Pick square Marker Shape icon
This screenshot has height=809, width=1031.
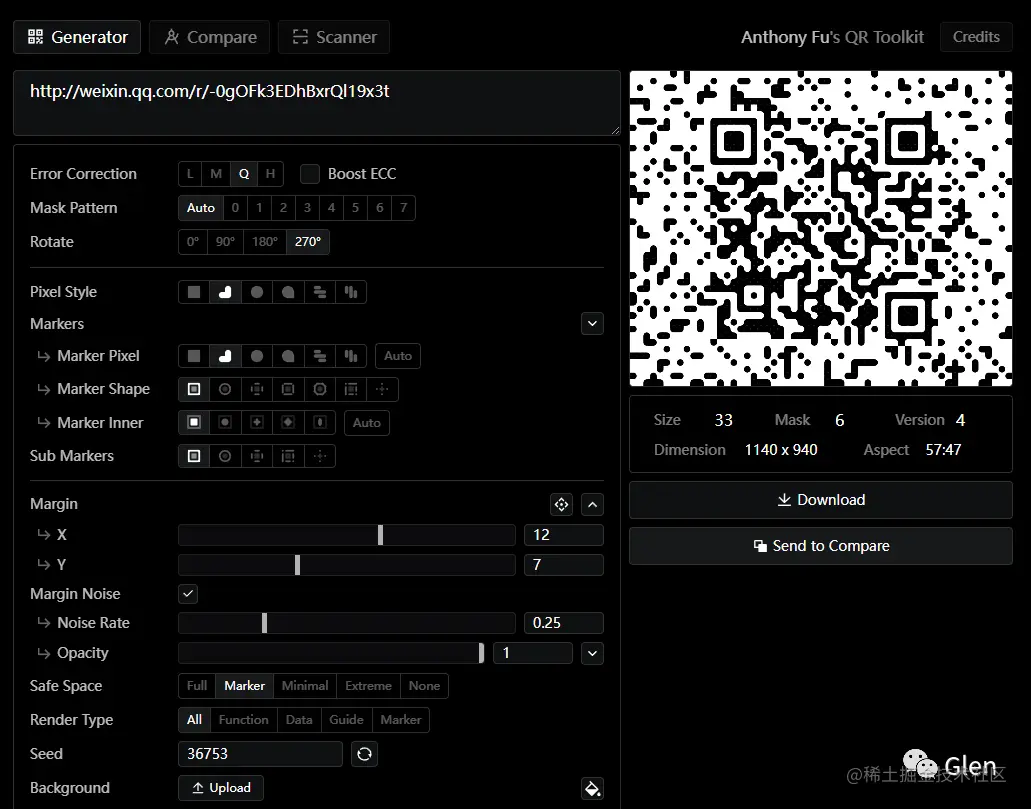click(194, 389)
